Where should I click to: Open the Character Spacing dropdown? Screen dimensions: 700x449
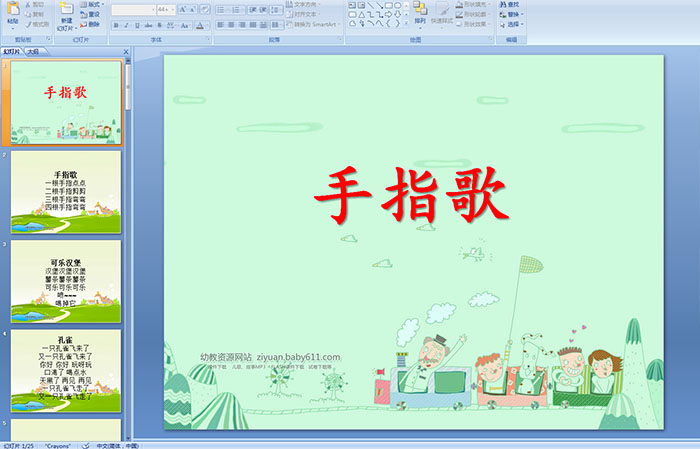pyautogui.click(x=171, y=25)
